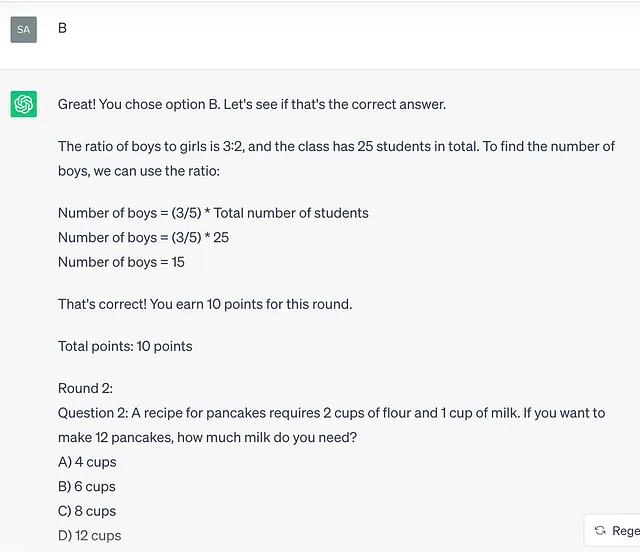Click the SA user avatar

tap(24, 29)
